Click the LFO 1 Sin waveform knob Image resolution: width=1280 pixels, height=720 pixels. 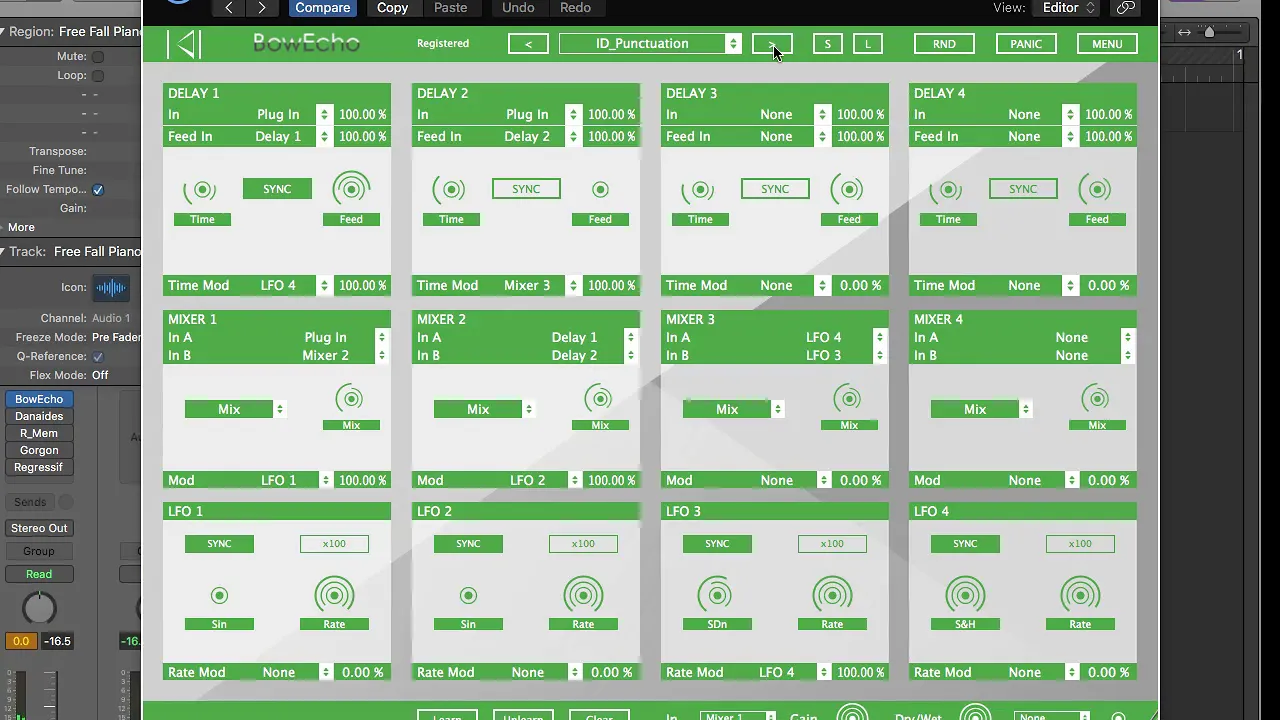[219, 595]
